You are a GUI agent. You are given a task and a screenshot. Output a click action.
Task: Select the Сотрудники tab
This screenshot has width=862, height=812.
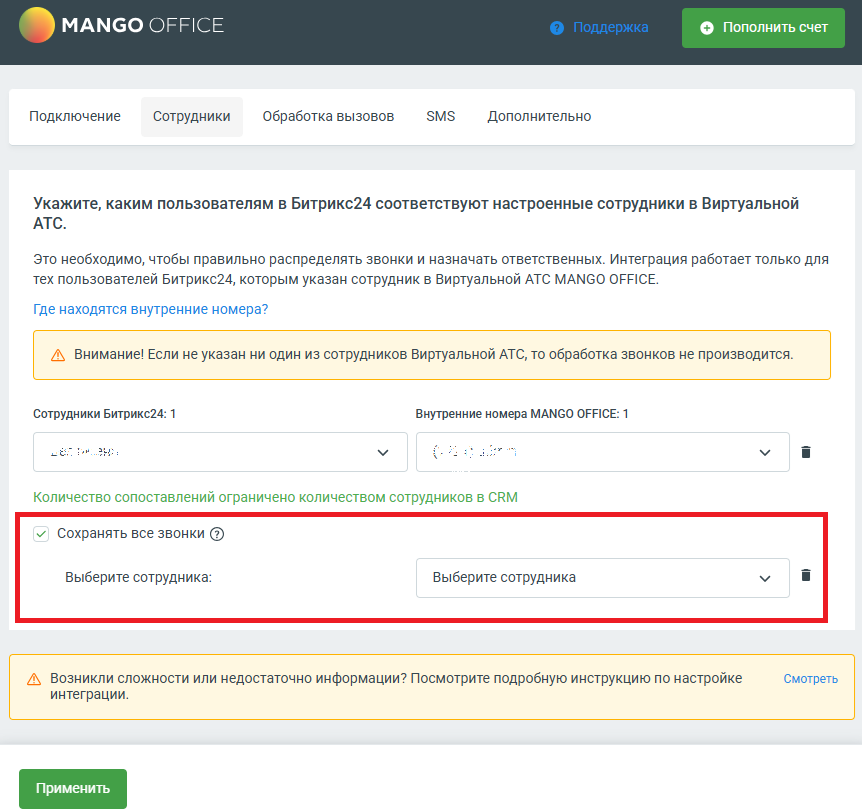point(191,117)
